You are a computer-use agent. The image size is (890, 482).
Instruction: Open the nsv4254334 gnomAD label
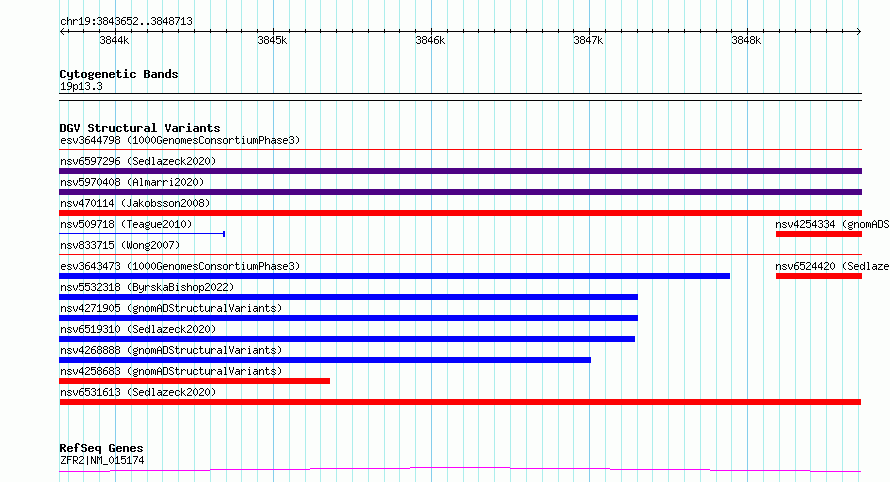tap(832, 224)
